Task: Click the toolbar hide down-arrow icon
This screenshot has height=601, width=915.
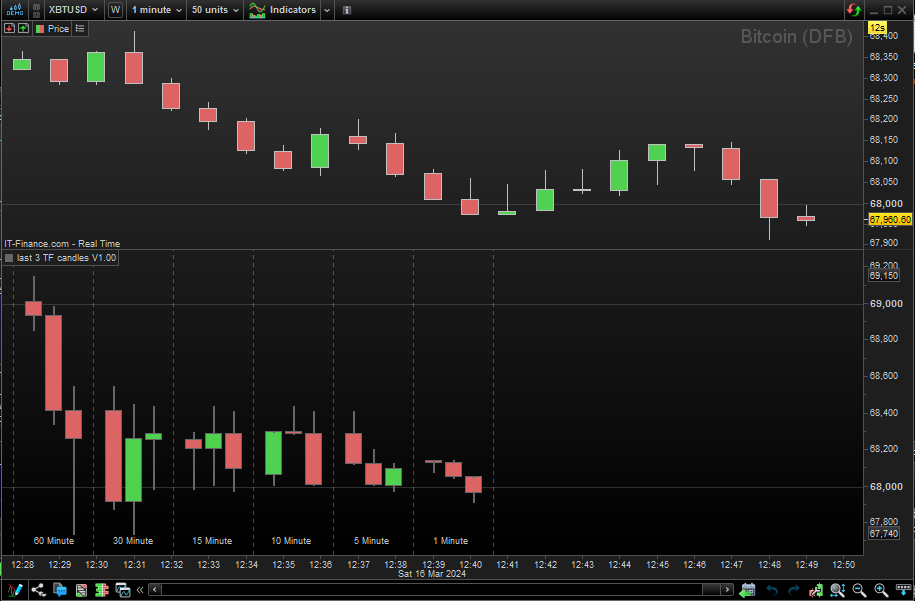Action: (x=903, y=590)
